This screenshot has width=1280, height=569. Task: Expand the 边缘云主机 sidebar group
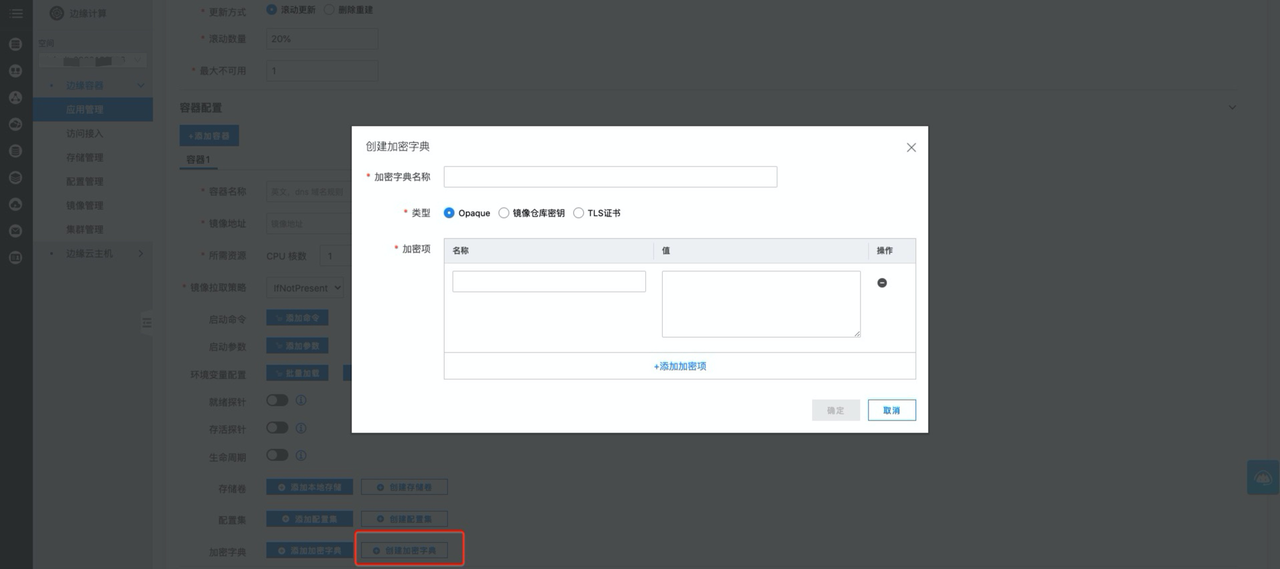click(x=141, y=254)
